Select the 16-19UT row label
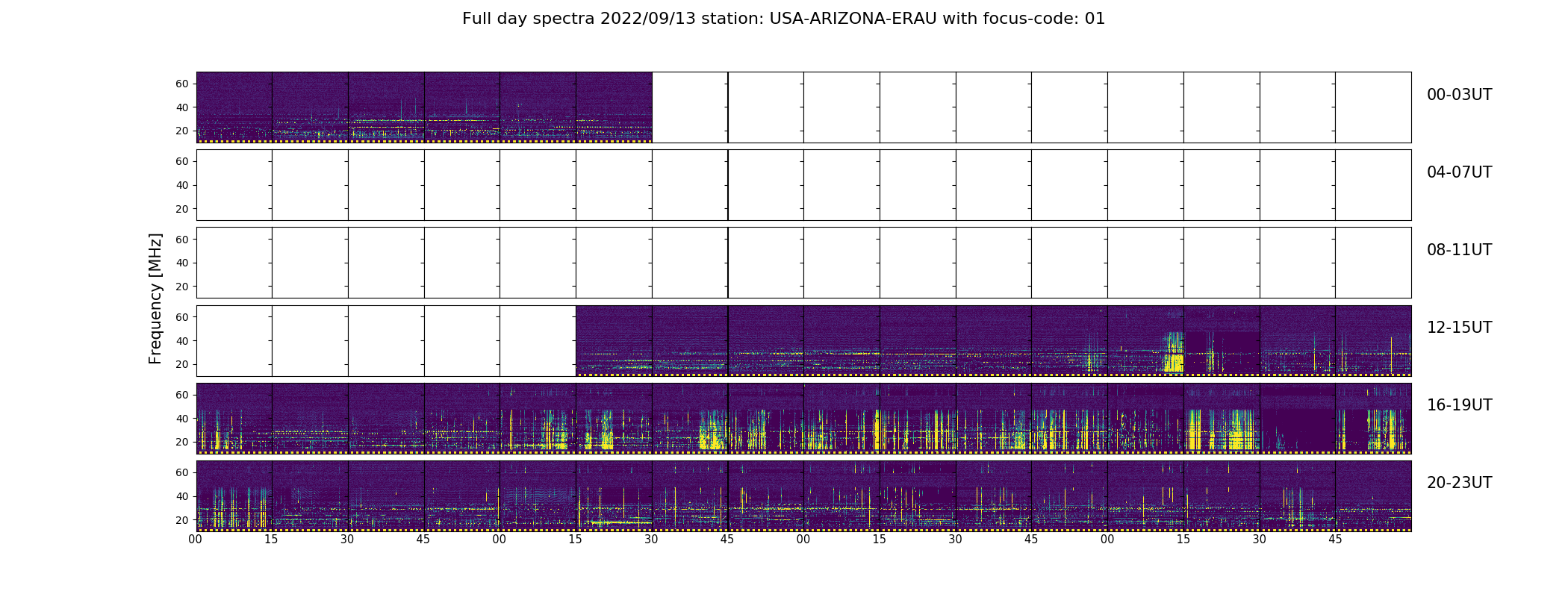Image resolution: width=1568 pixels, height=597 pixels. coord(1459,405)
